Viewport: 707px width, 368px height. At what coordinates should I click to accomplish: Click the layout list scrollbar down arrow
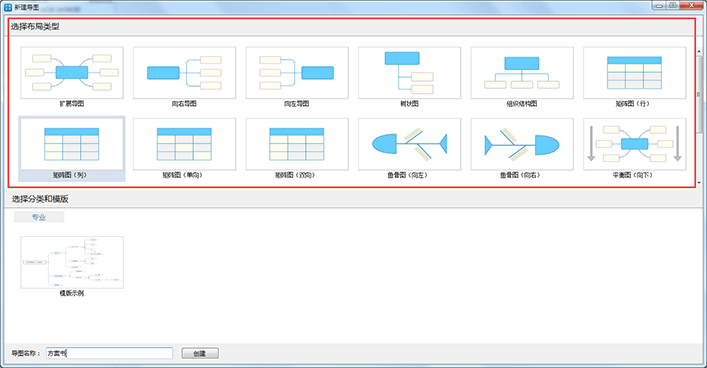point(699,183)
